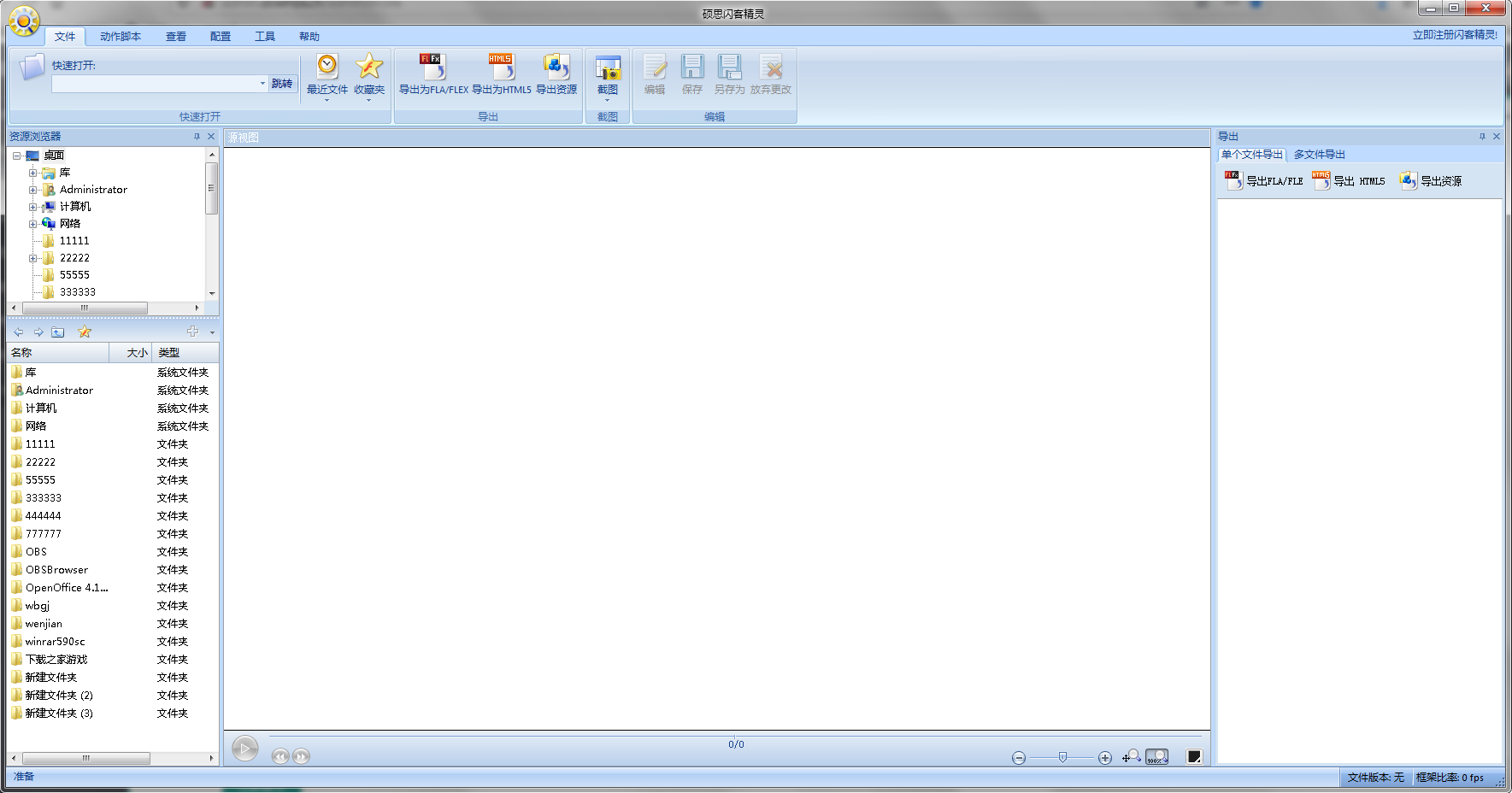Click 导出资源 in the ribbon
This screenshot has width=1512, height=793.
(x=556, y=74)
